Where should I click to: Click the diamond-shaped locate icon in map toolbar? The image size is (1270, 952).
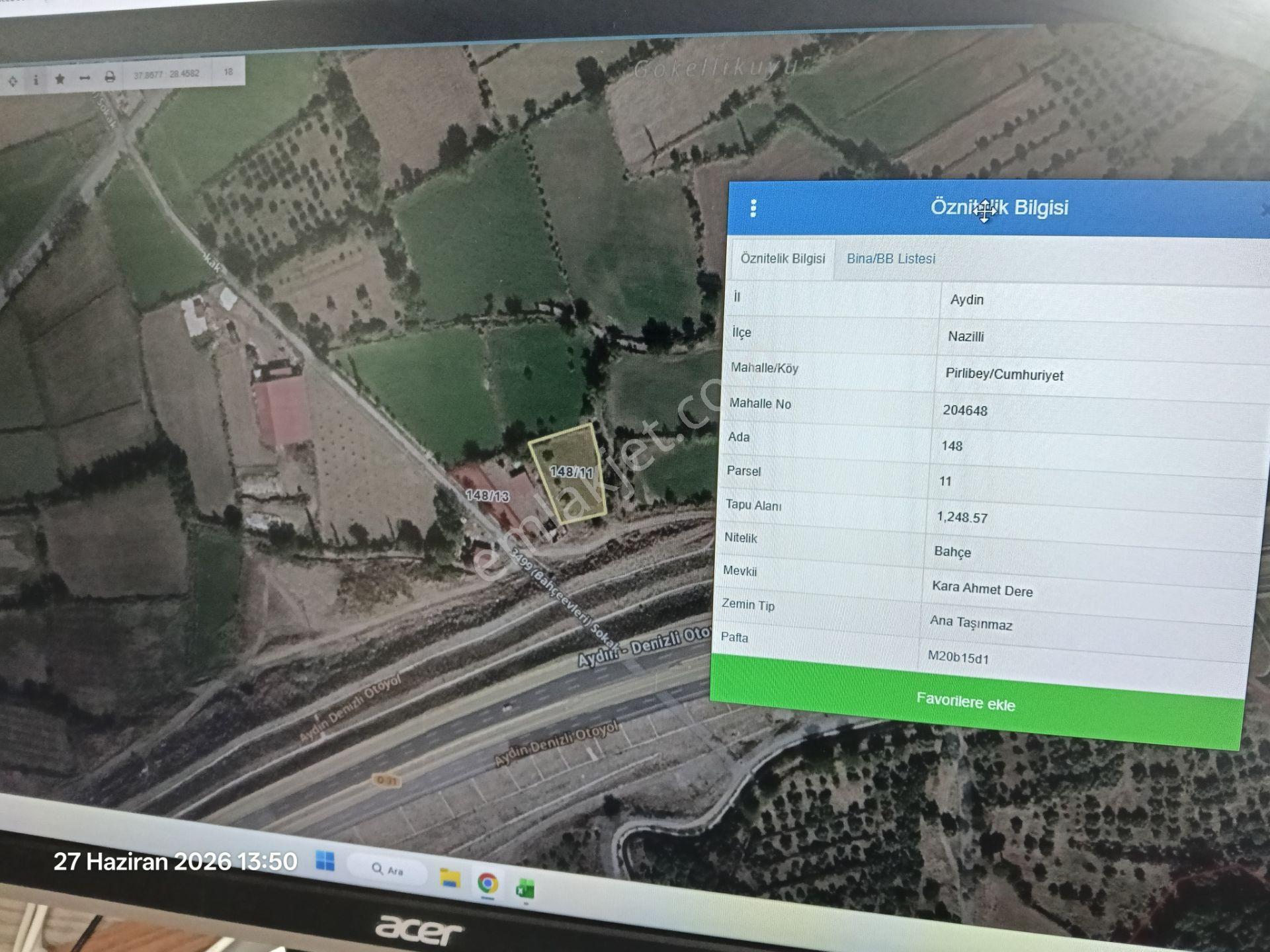13,81
